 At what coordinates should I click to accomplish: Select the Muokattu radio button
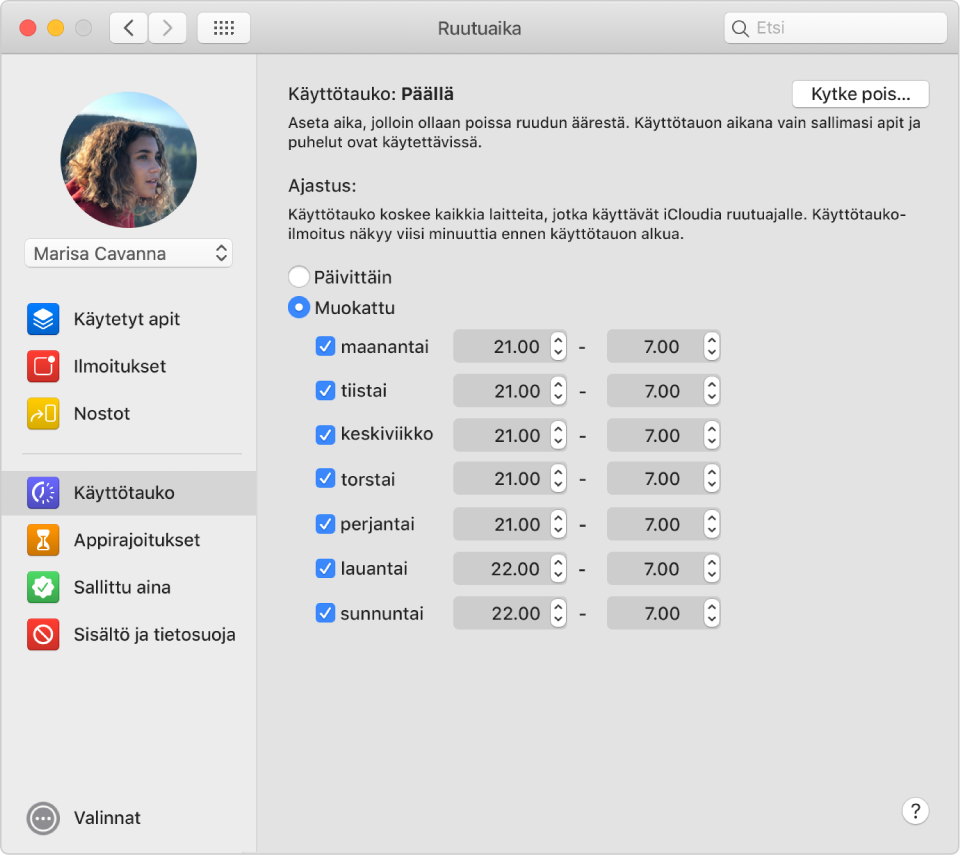click(x=299, y=307)
